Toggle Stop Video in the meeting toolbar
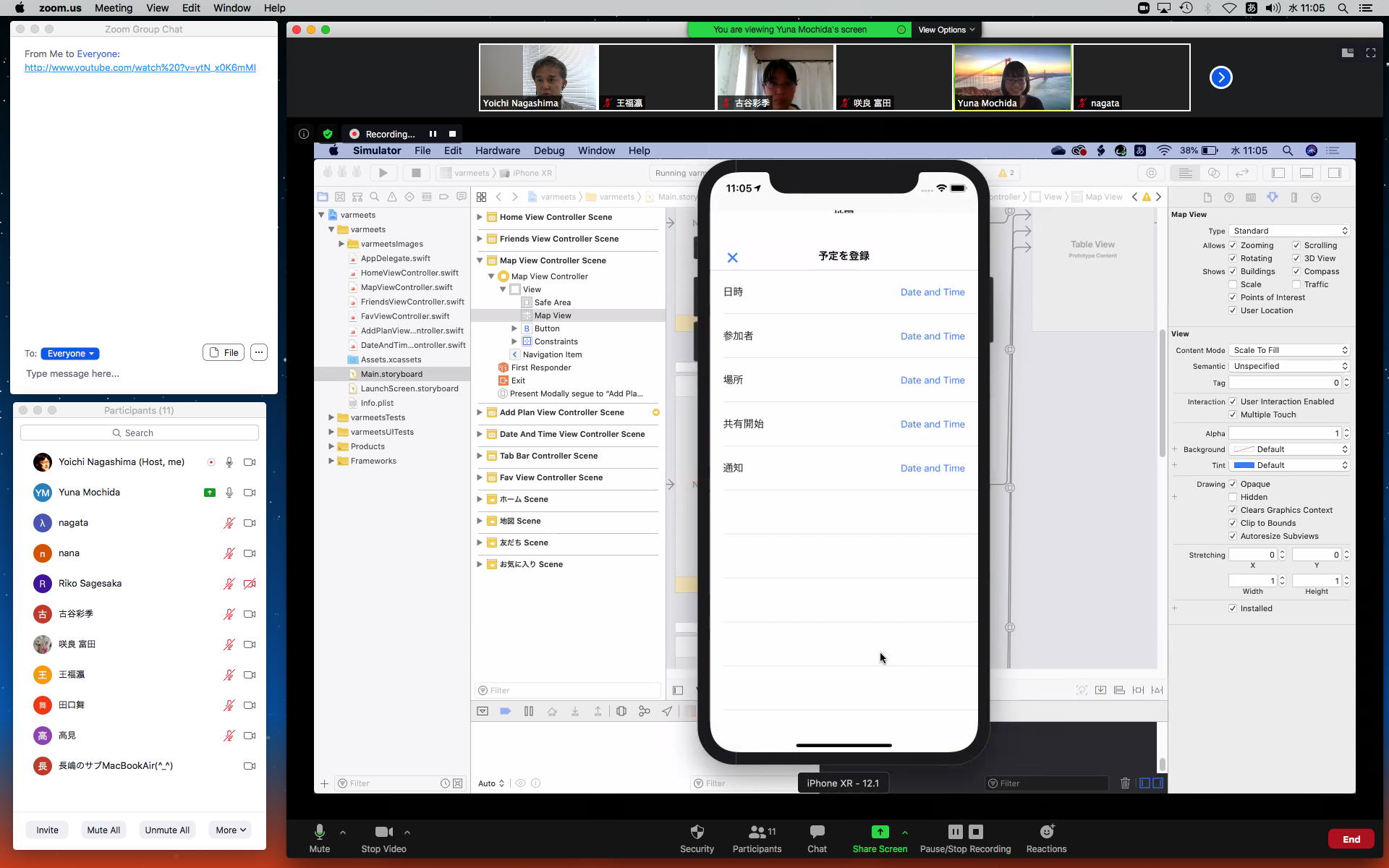The width and height of the screenshot is (1389, 868). click(383, 833)
